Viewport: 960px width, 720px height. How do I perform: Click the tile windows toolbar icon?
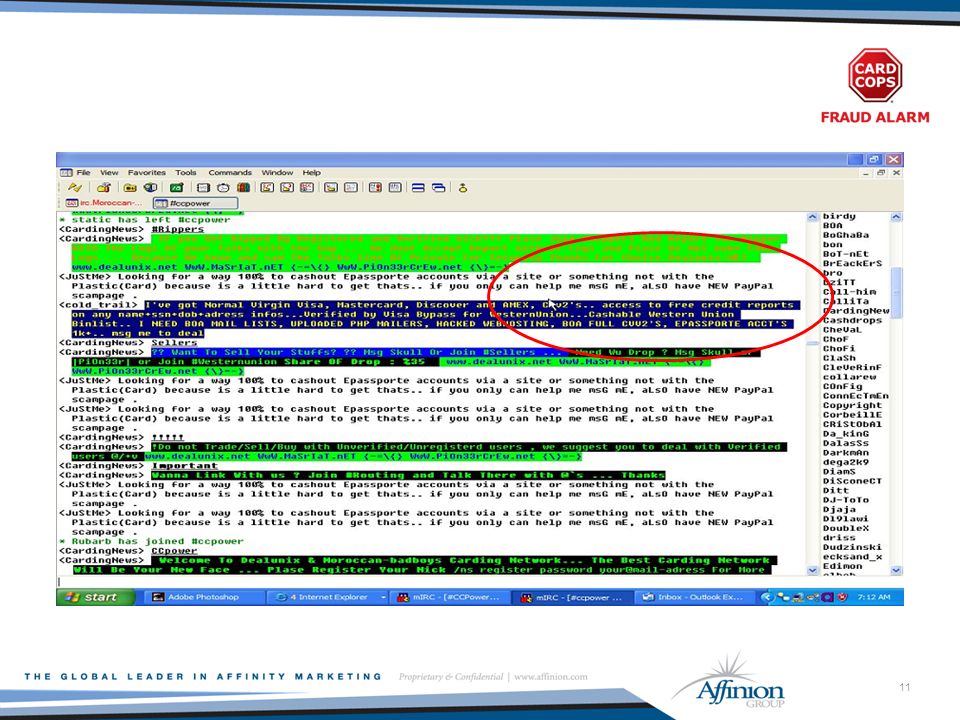(418, 187)
